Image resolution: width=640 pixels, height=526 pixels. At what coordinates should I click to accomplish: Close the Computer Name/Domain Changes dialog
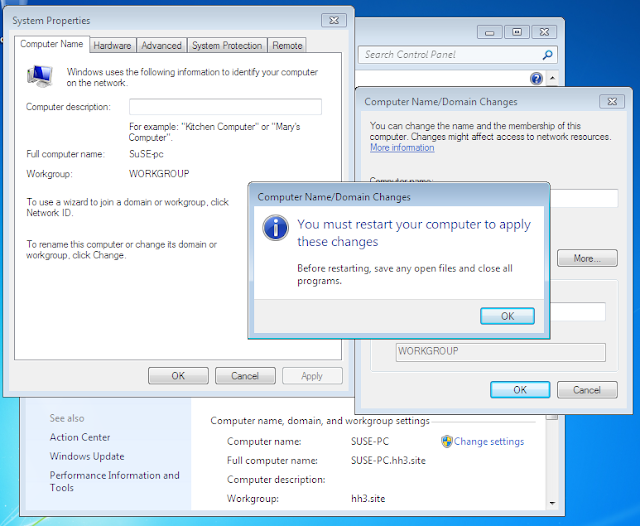pos(612,102)
